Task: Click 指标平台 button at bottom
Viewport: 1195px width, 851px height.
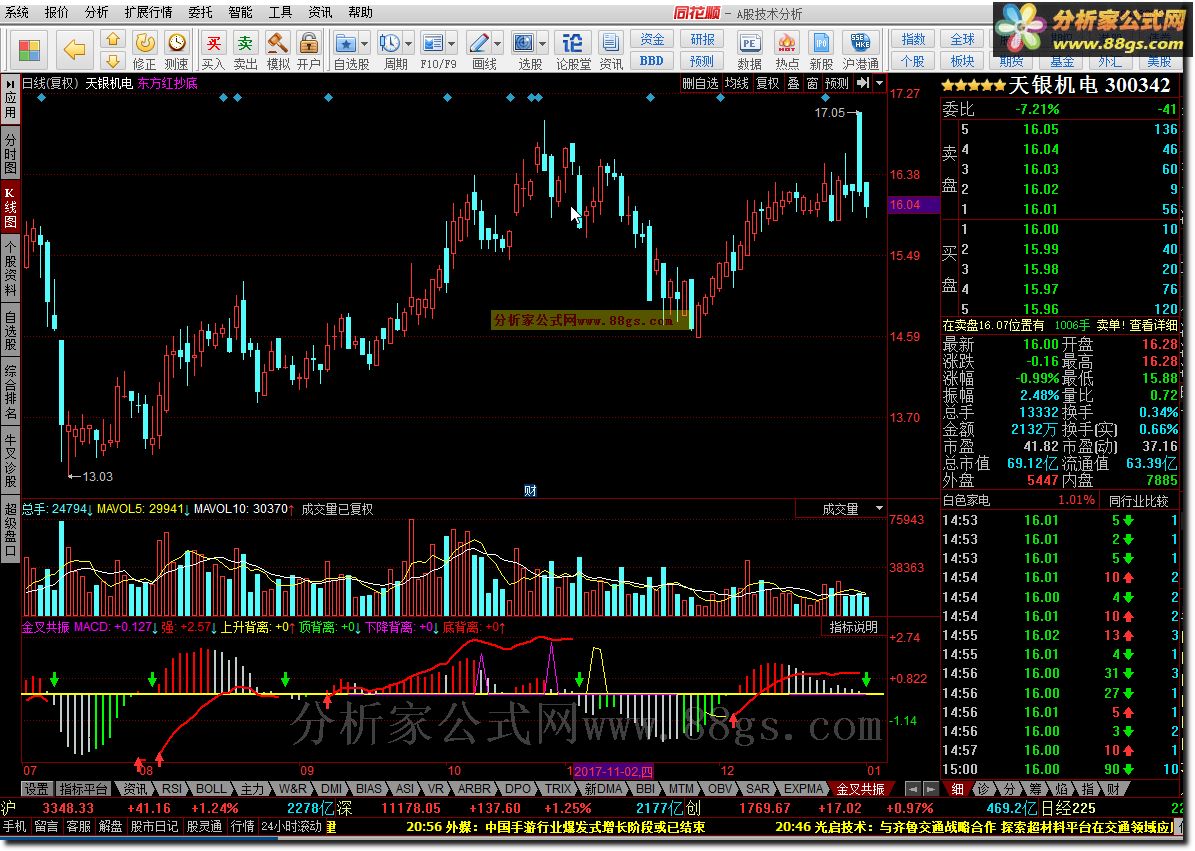Action: [x=84, y=789]
